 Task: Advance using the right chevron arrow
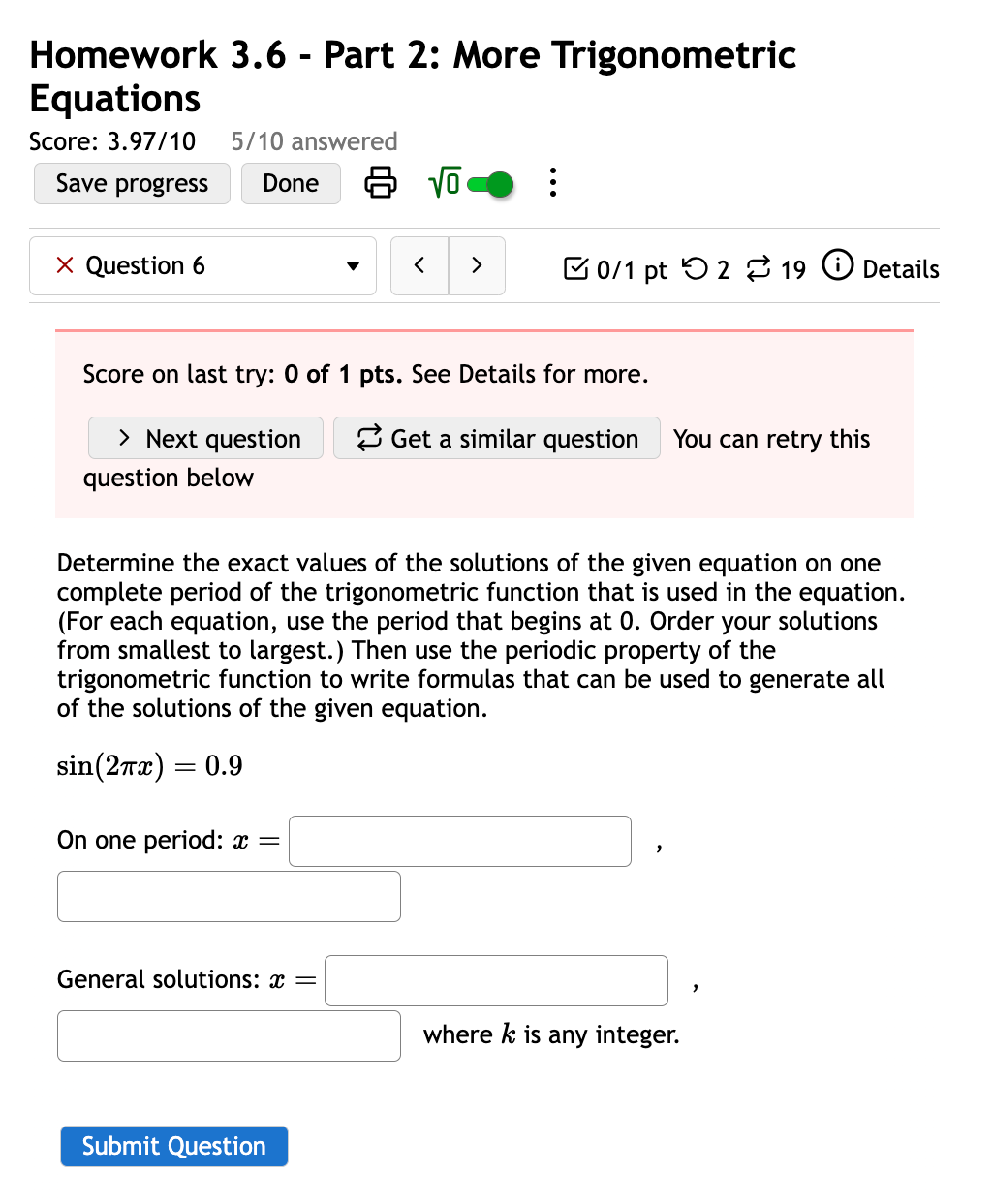pyautogui.click(x=477, y=265)
